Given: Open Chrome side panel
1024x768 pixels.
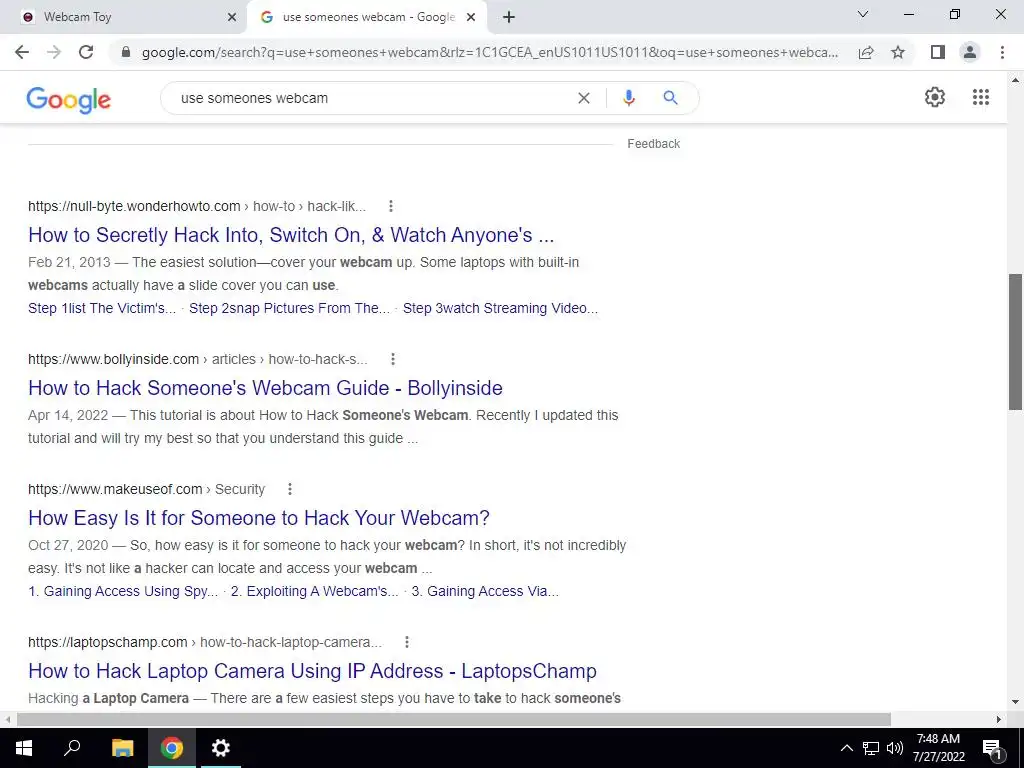Looking at the screenshot, I should 938,52.
